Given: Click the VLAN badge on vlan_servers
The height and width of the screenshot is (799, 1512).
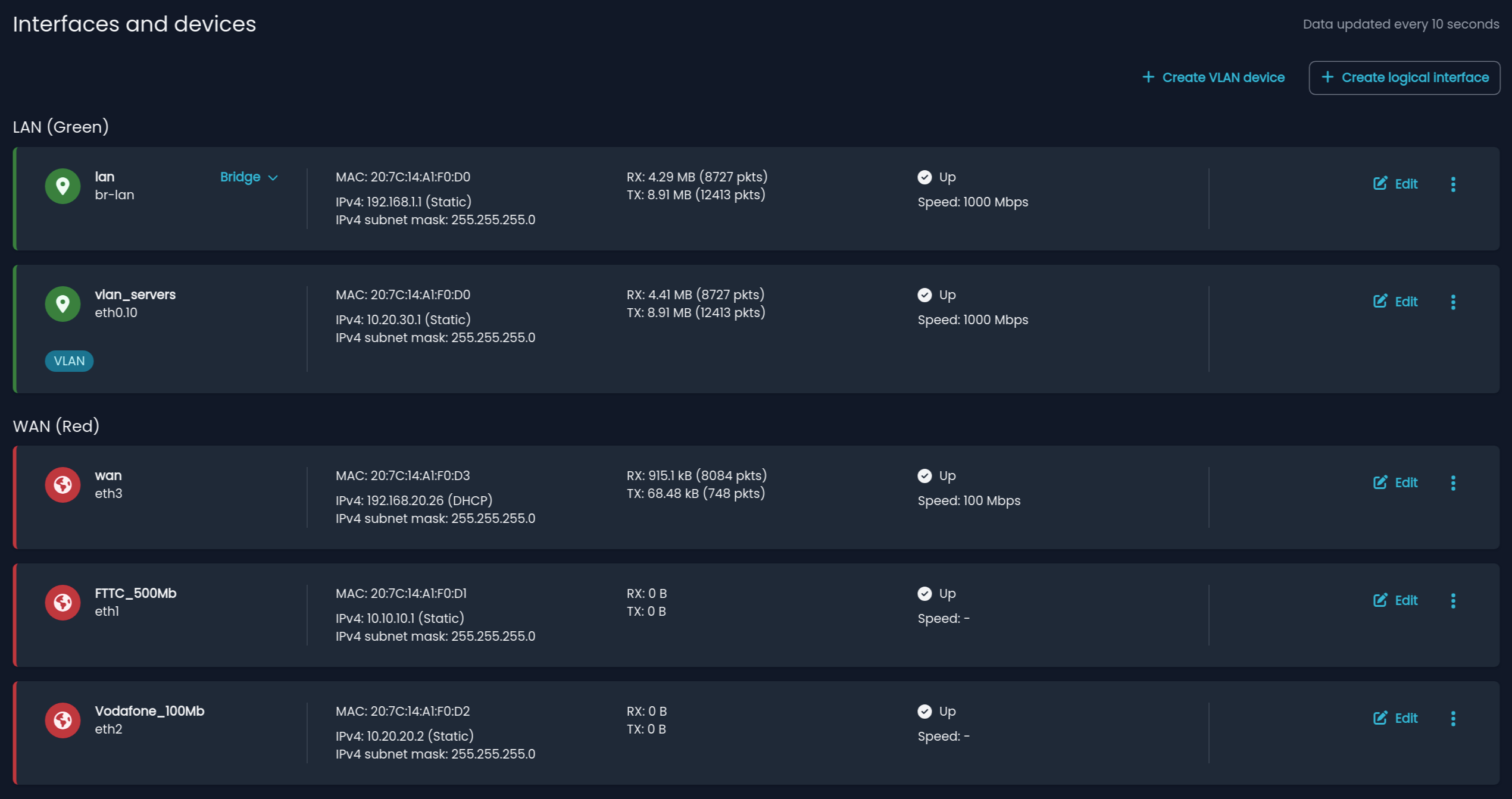Looking at the screenshot, I should [x=69, y=361].
